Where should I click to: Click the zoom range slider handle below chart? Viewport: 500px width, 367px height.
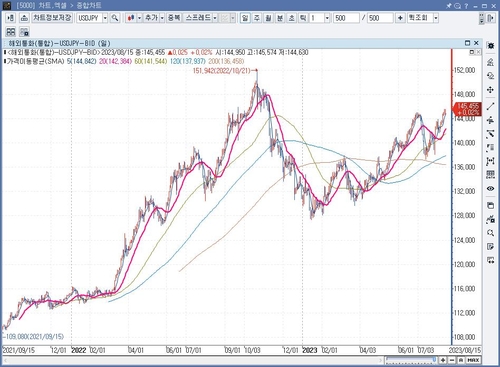[x=434, y=360]
